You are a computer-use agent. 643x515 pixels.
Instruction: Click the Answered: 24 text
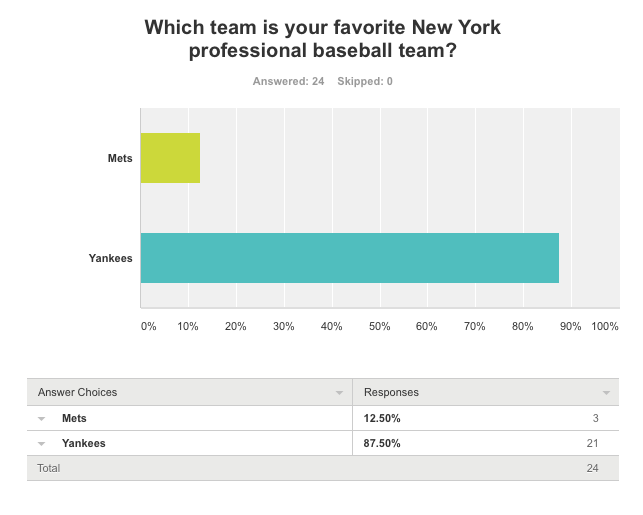(x=288, y=81)
